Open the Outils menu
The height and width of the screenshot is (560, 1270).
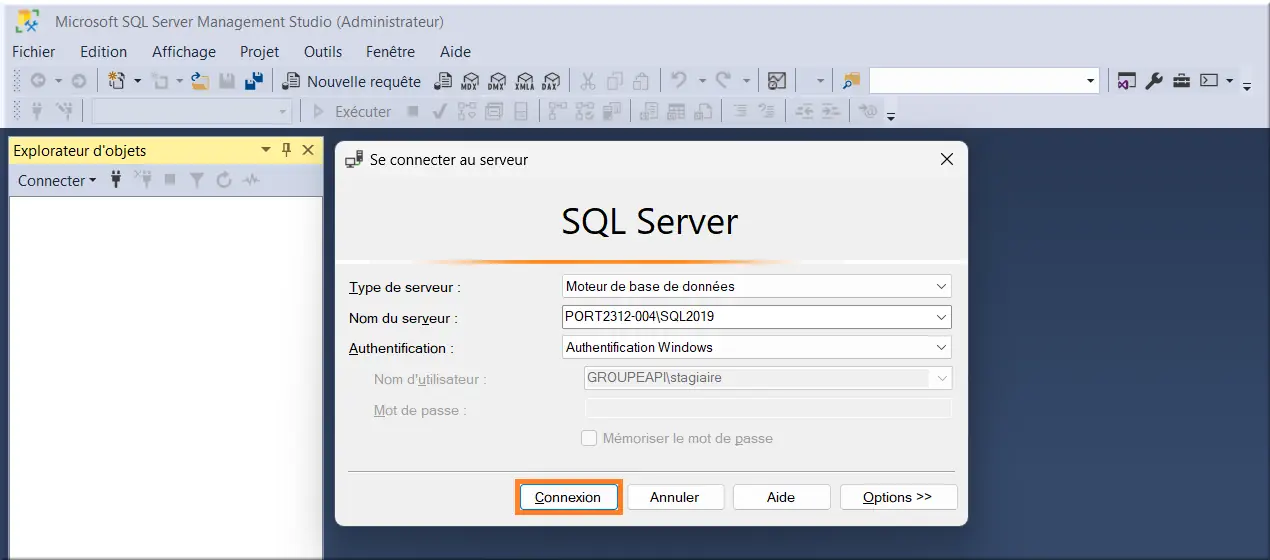[323, 52]
